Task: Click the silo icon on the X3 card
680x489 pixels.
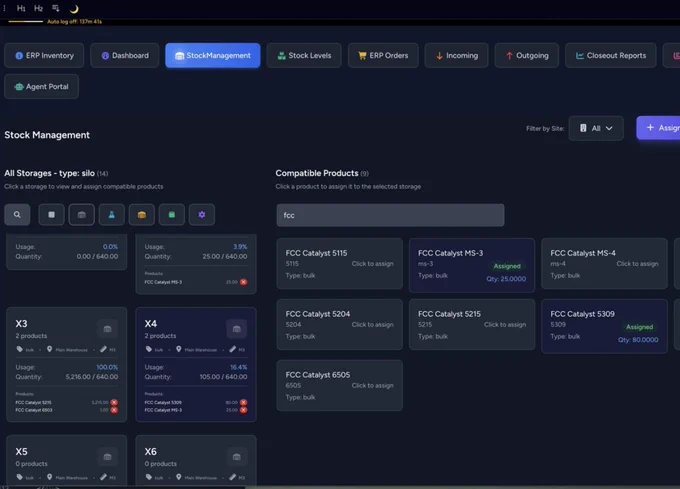Action: [108, 329]
